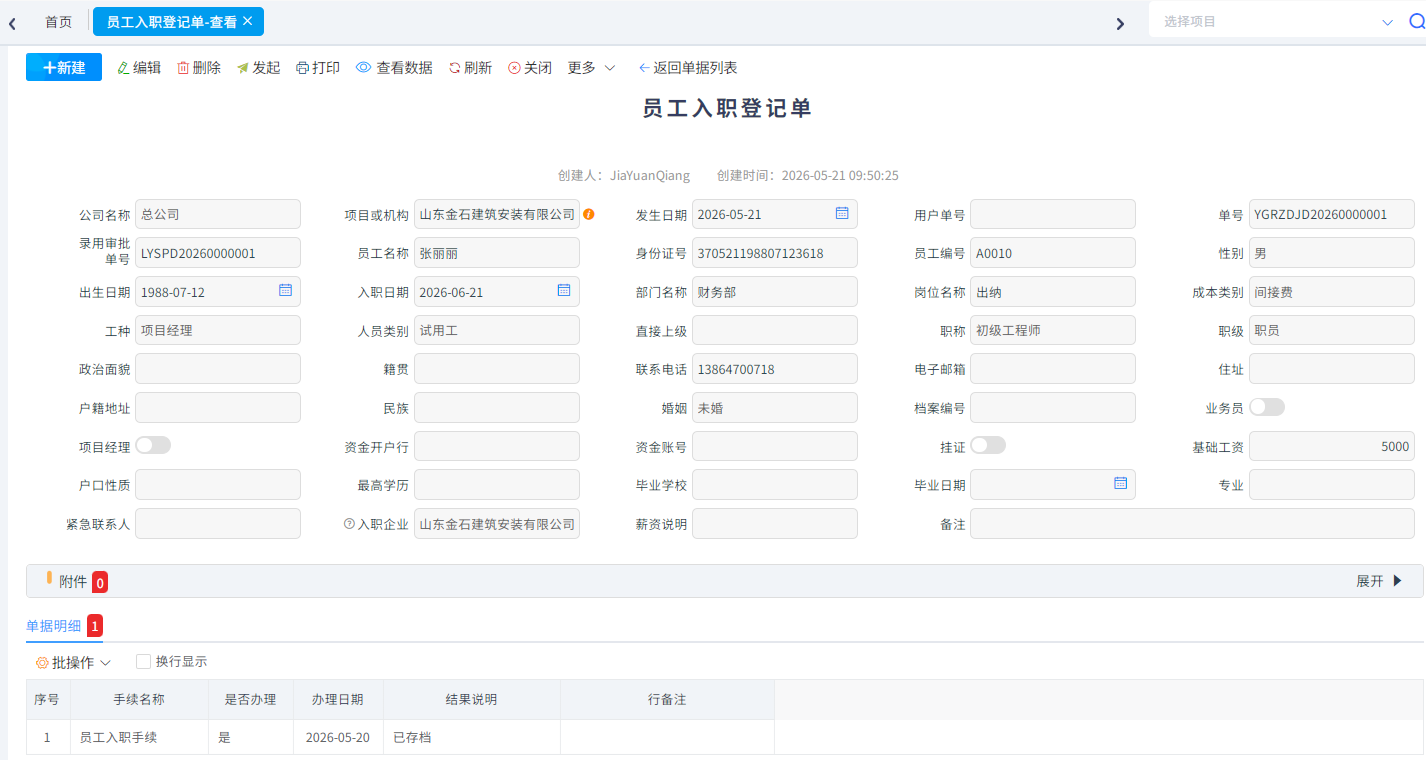Click the 打印 printer icon
Screen dimensions: 1426x760
[x=302, y=68]
